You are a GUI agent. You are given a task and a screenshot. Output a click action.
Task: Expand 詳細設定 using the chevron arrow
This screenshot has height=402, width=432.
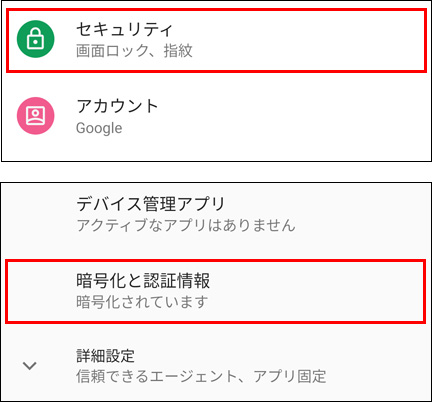point(30,366)
